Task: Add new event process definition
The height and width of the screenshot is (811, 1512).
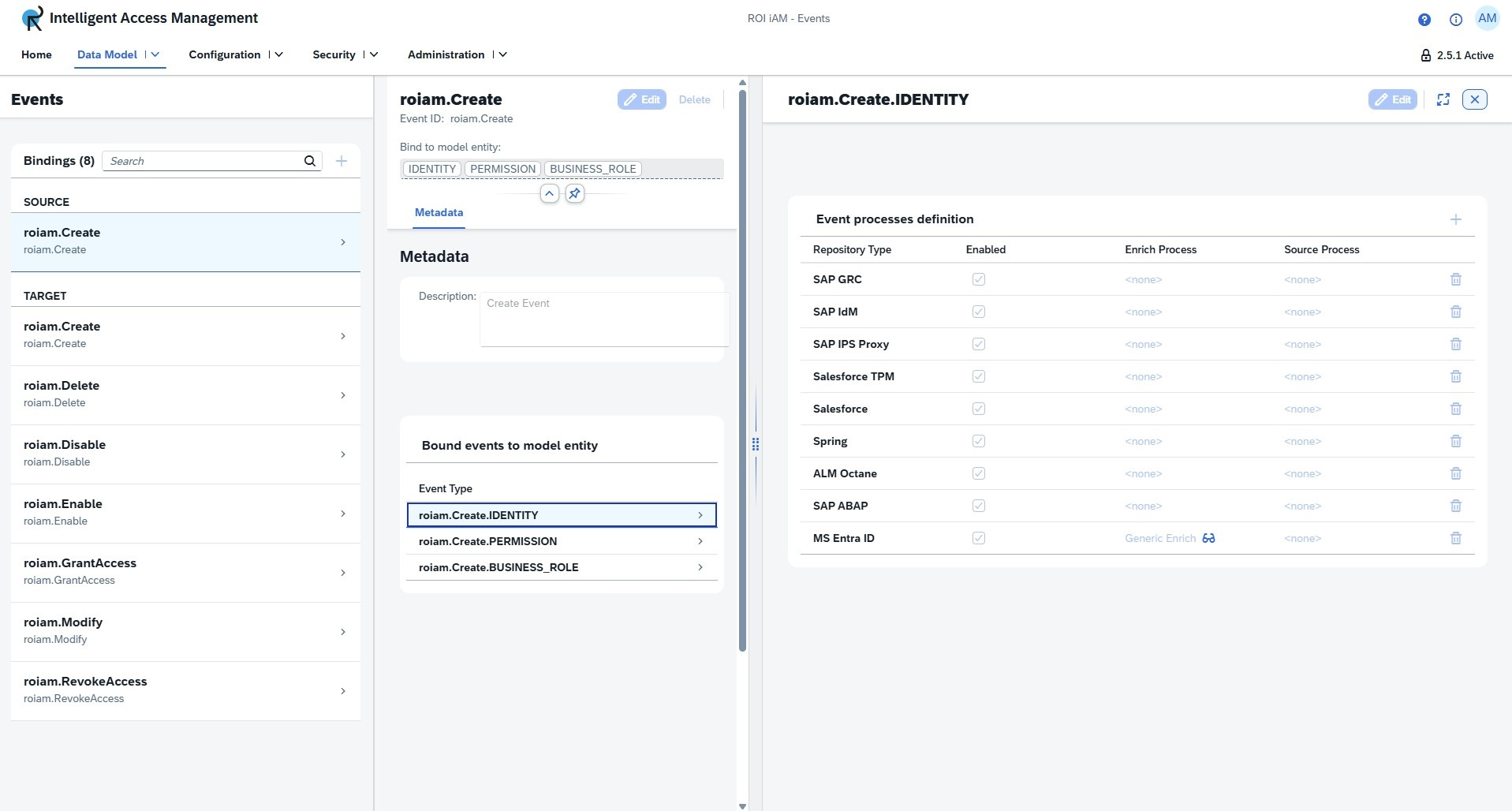Action: click(1455, 219)
